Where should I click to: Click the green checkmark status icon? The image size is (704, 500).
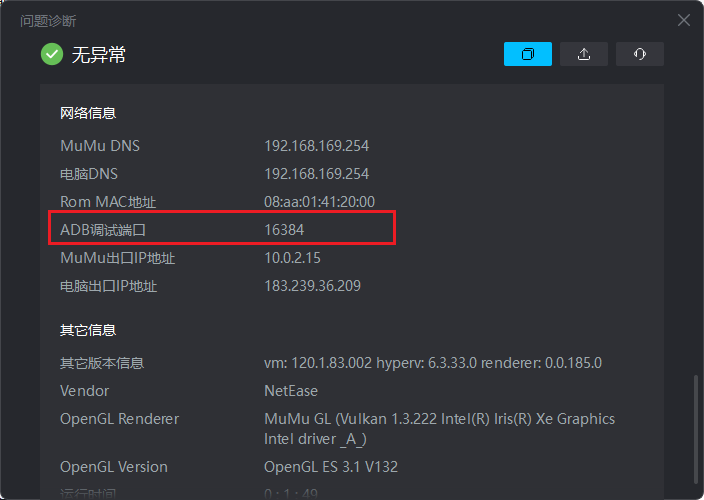52,54
